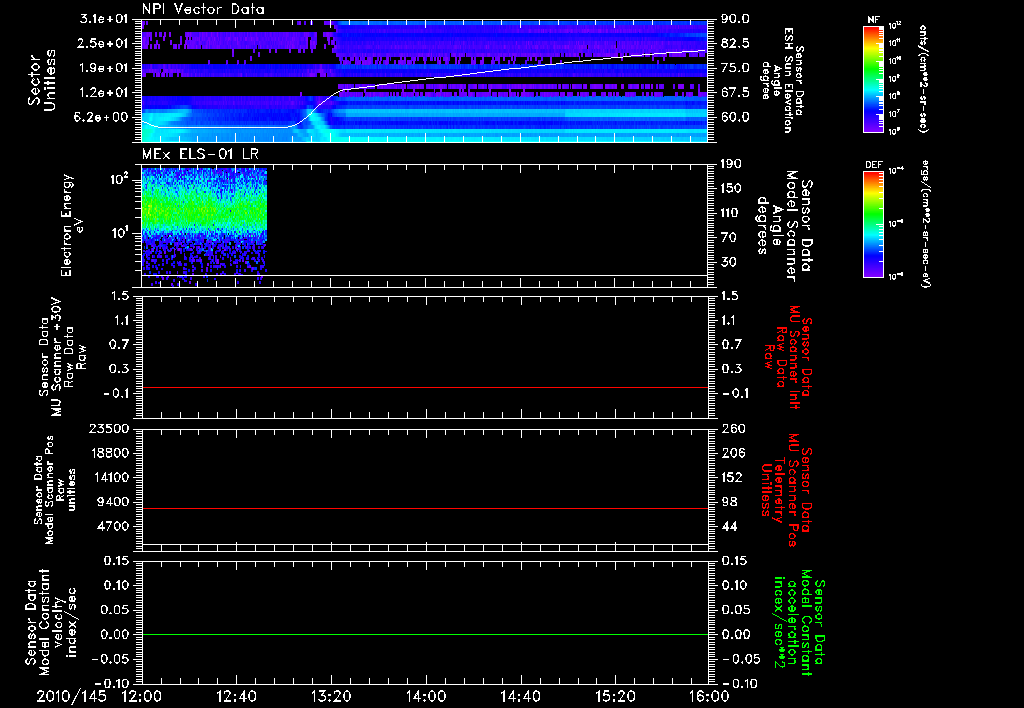The width and height of the screenshot is (1024, 708).
Task: Click the '4700' scanner position tick value
Action: 114,526
